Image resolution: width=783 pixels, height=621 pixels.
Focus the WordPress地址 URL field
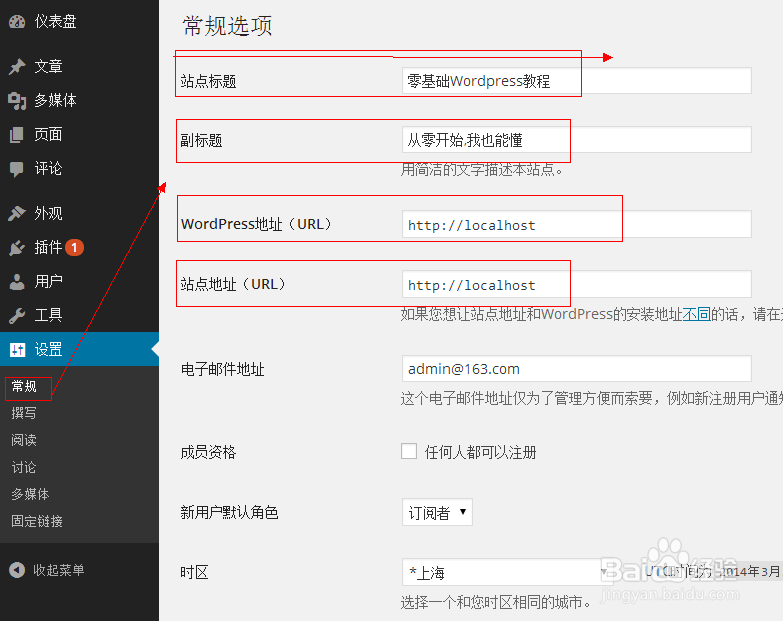[x=577, y=224]
